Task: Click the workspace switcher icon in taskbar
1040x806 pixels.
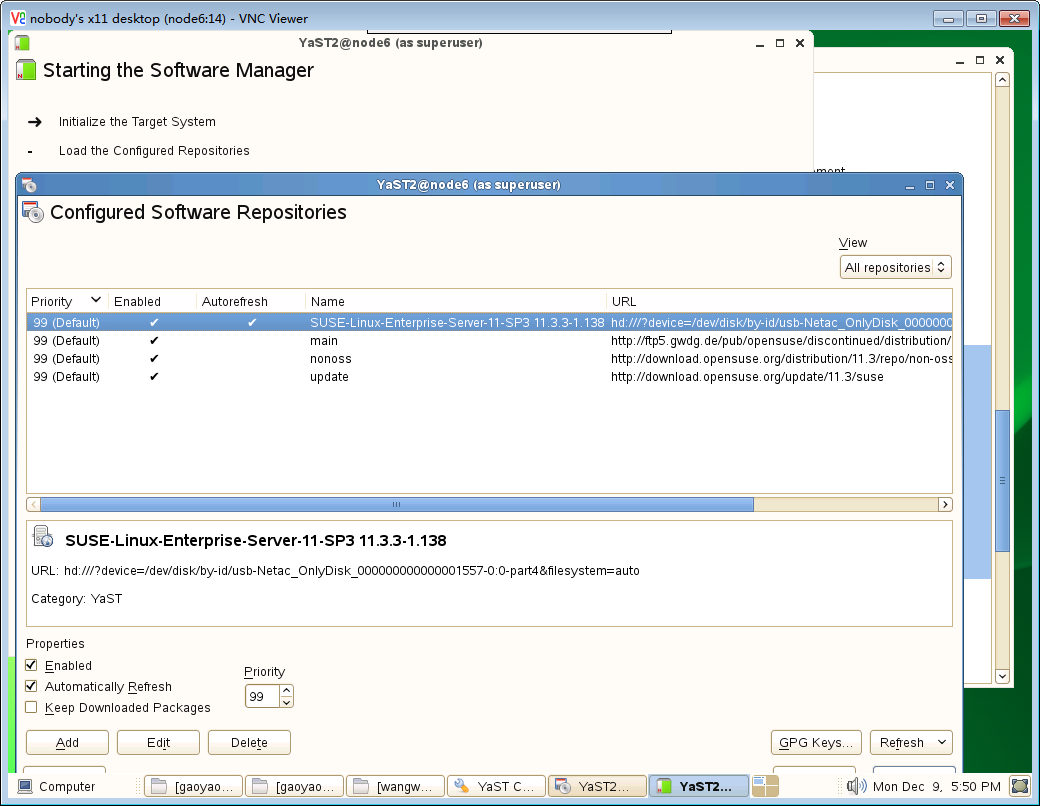Action: 765,786
